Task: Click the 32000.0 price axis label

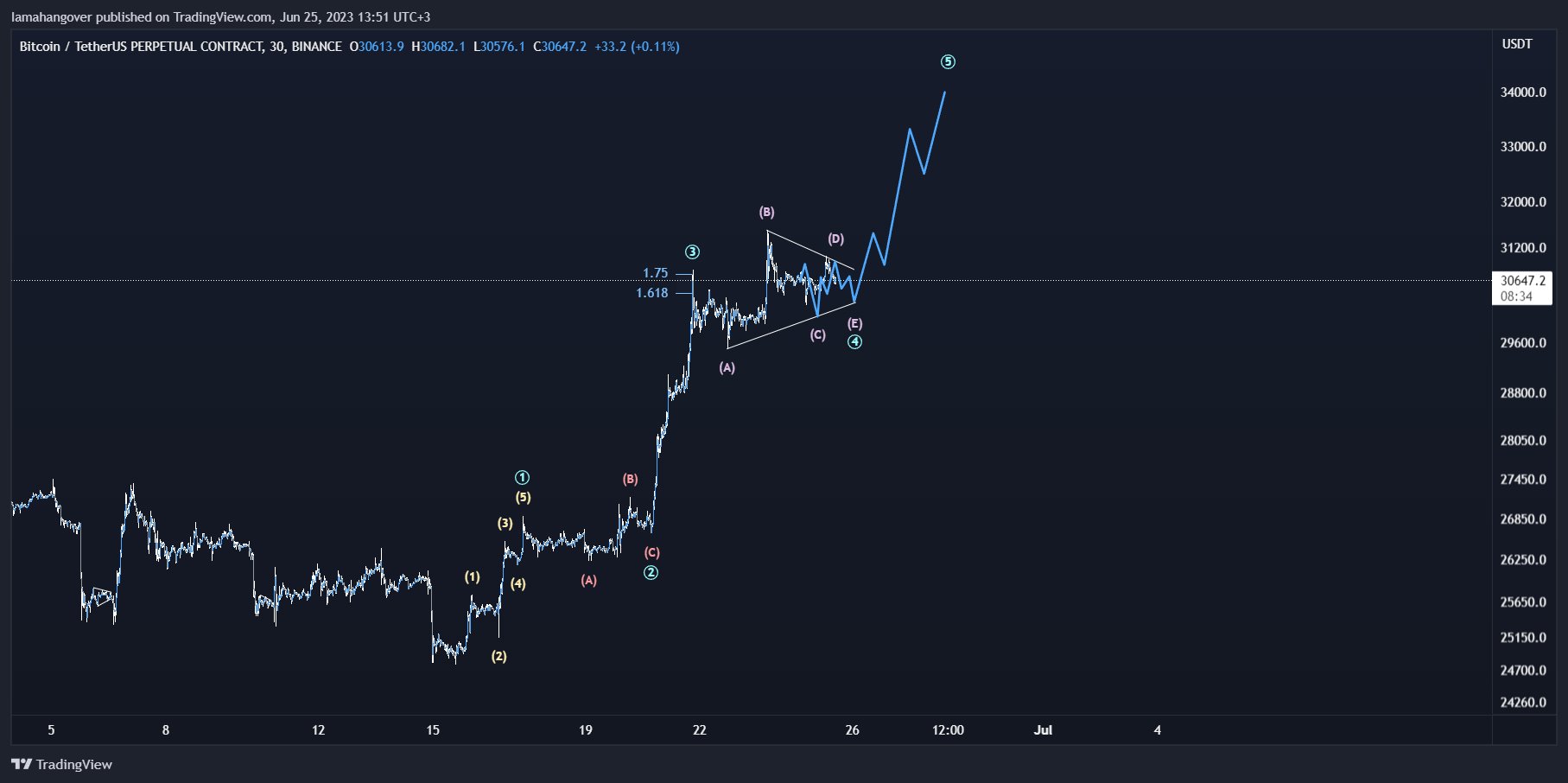Action: tap(1523, 202)
